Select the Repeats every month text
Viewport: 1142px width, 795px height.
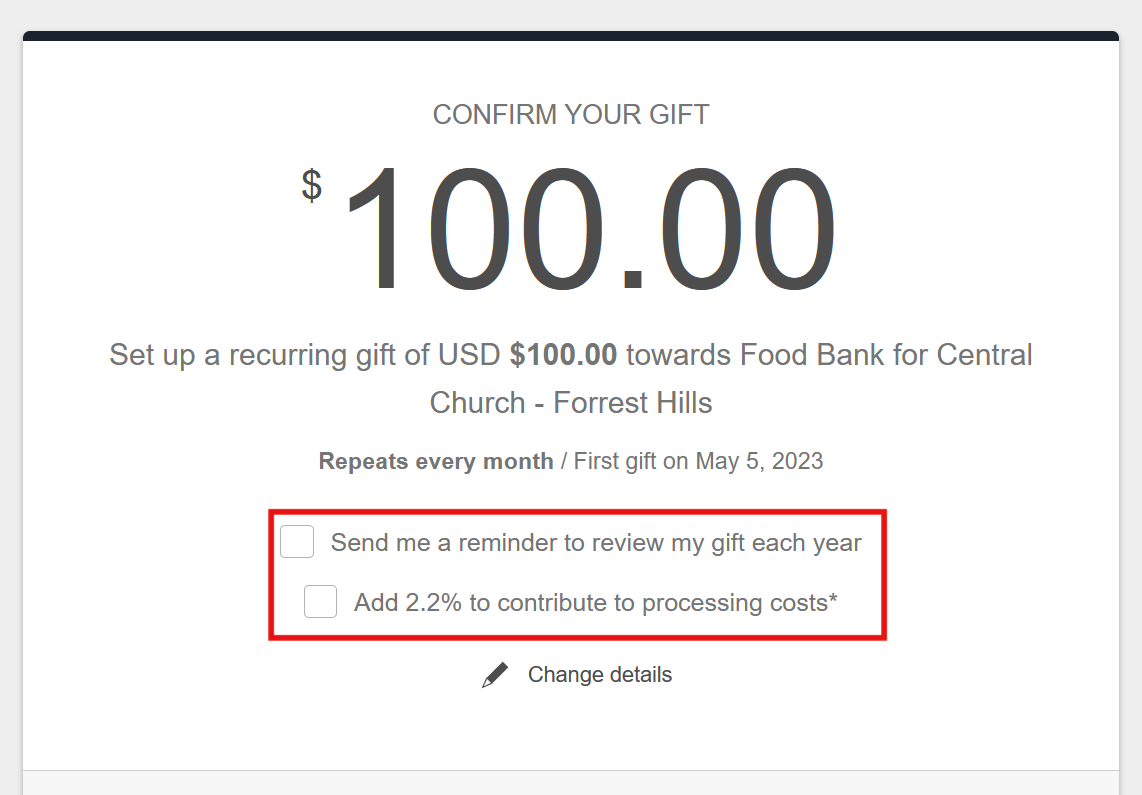point(436,461)
